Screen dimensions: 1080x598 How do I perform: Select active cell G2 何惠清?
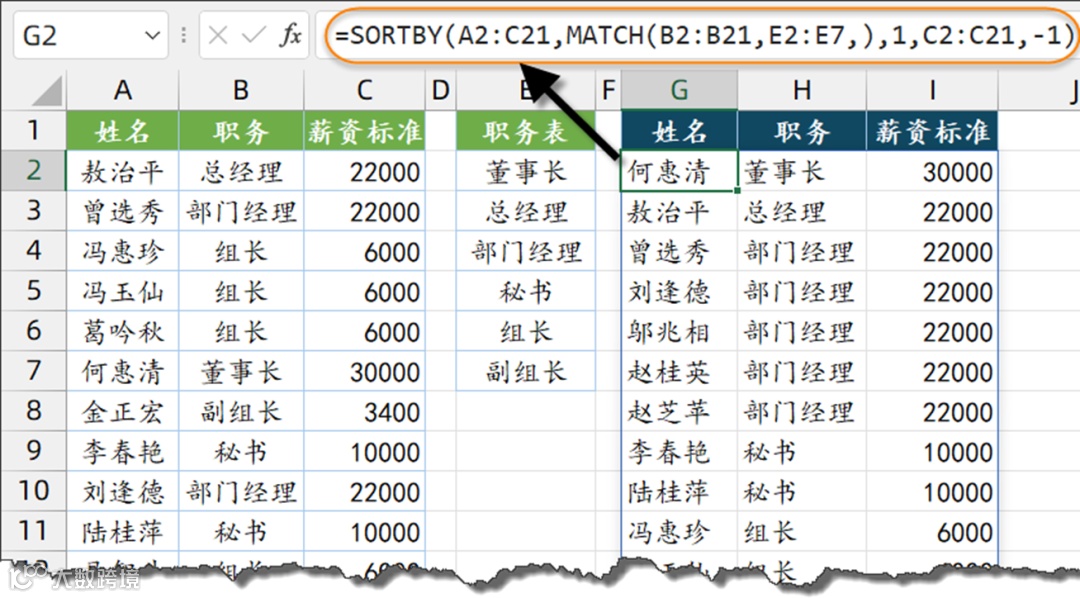pos(679,171)
